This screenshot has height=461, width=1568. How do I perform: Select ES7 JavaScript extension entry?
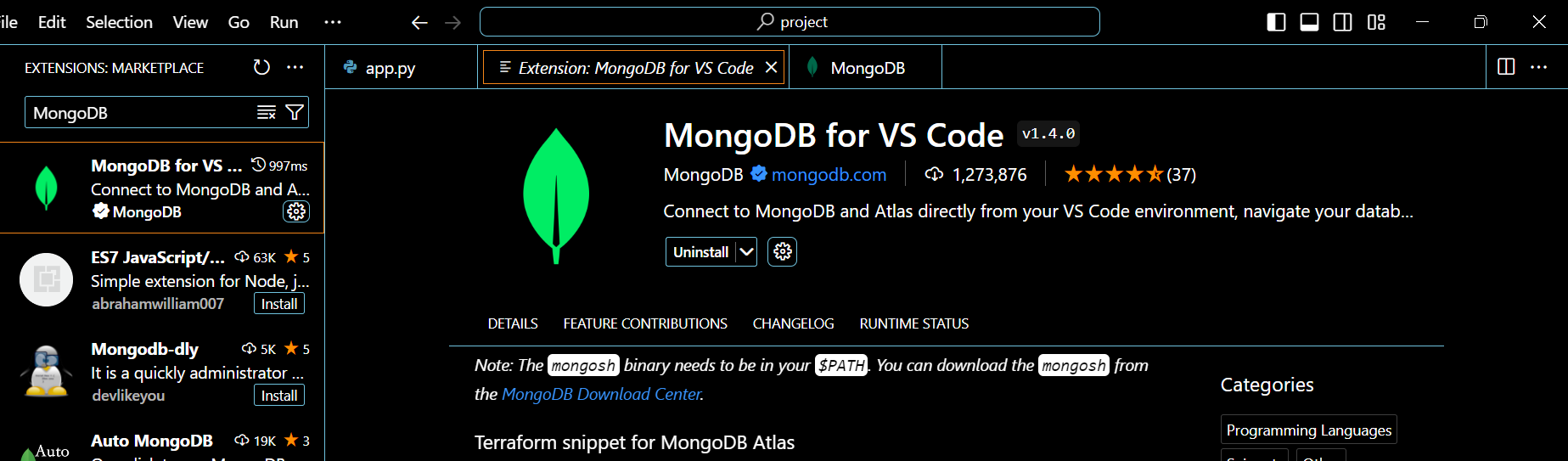[162, 279]
